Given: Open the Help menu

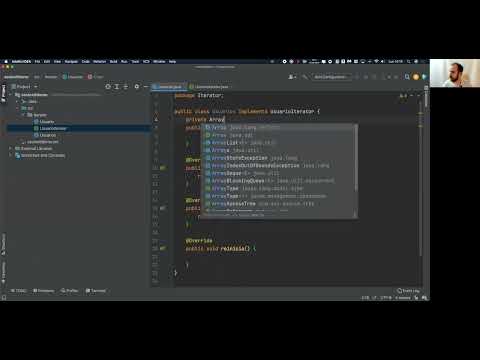Looking at the screenshot, I should coord(172,62).
